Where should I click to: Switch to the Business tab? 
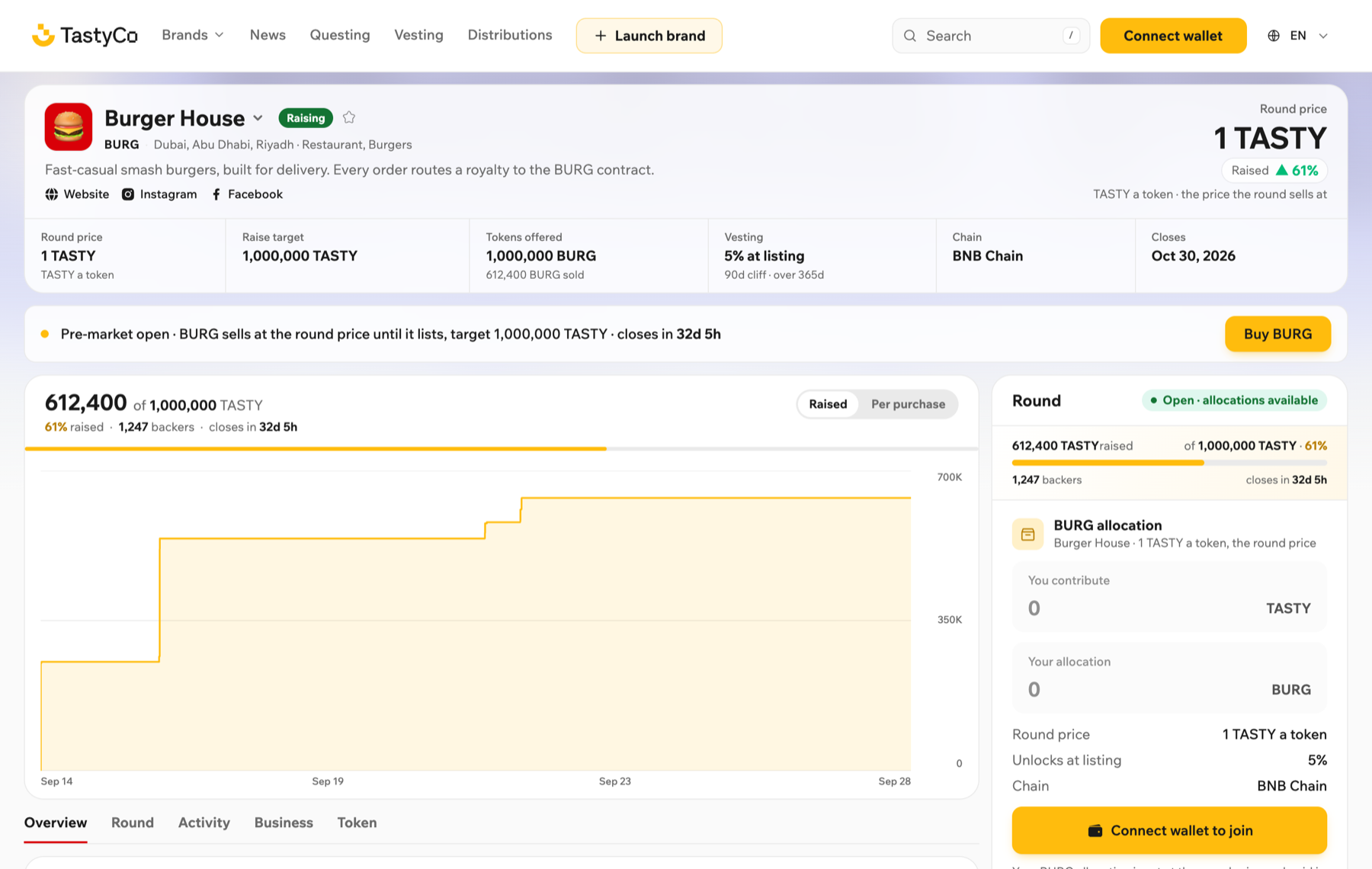(284, 823)
